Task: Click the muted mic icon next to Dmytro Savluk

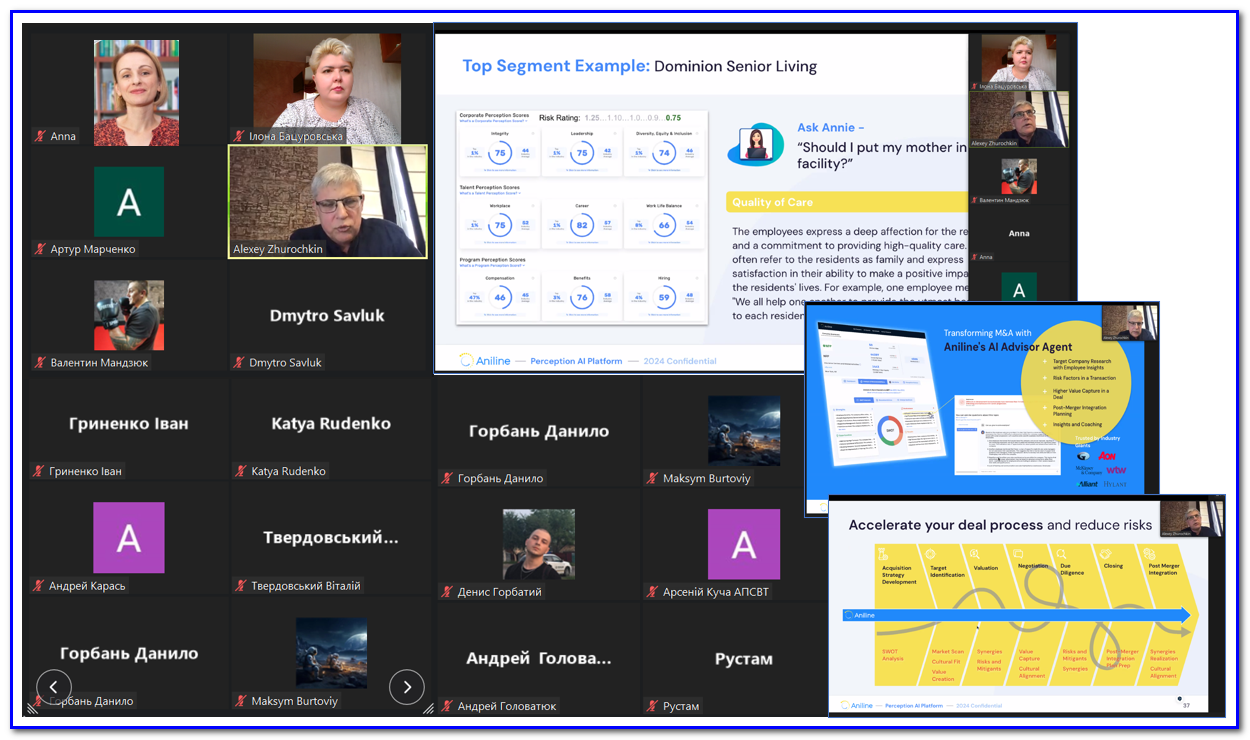Action: [x=239, y=362]
